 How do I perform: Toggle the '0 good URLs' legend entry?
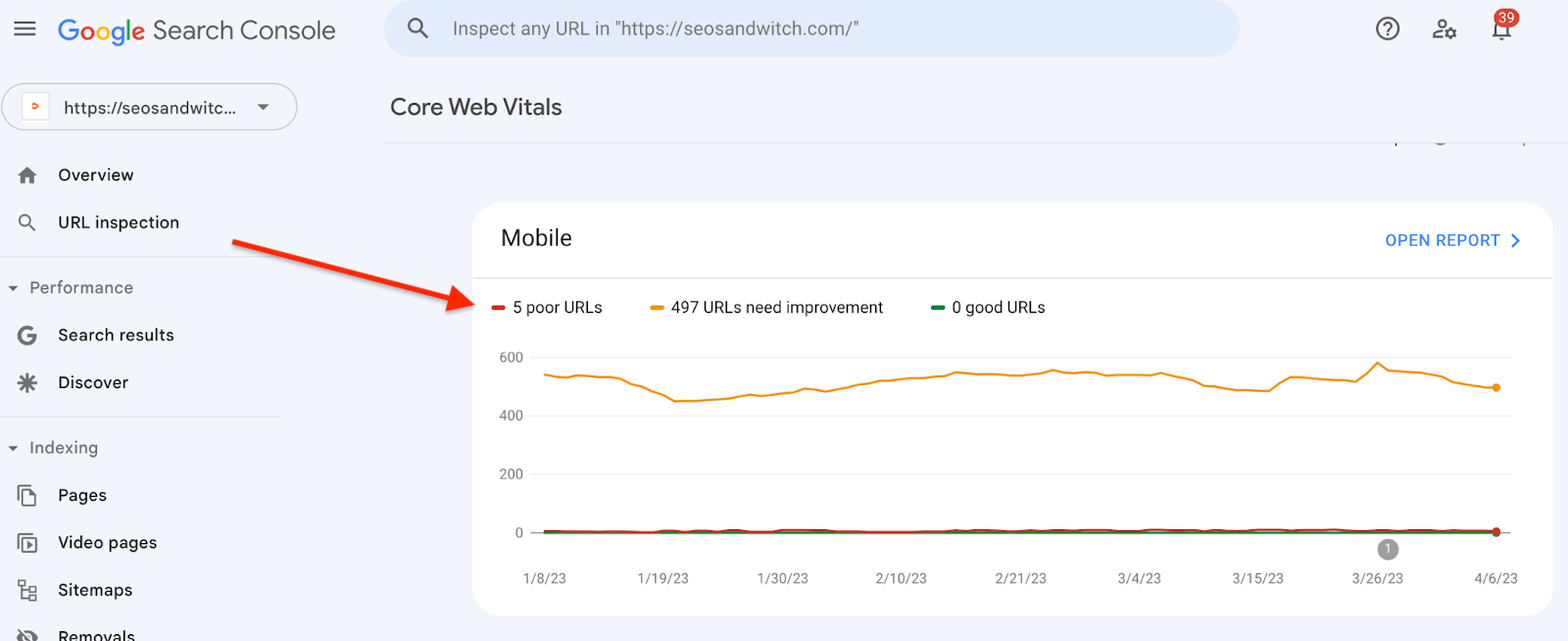tap(997, 307)
